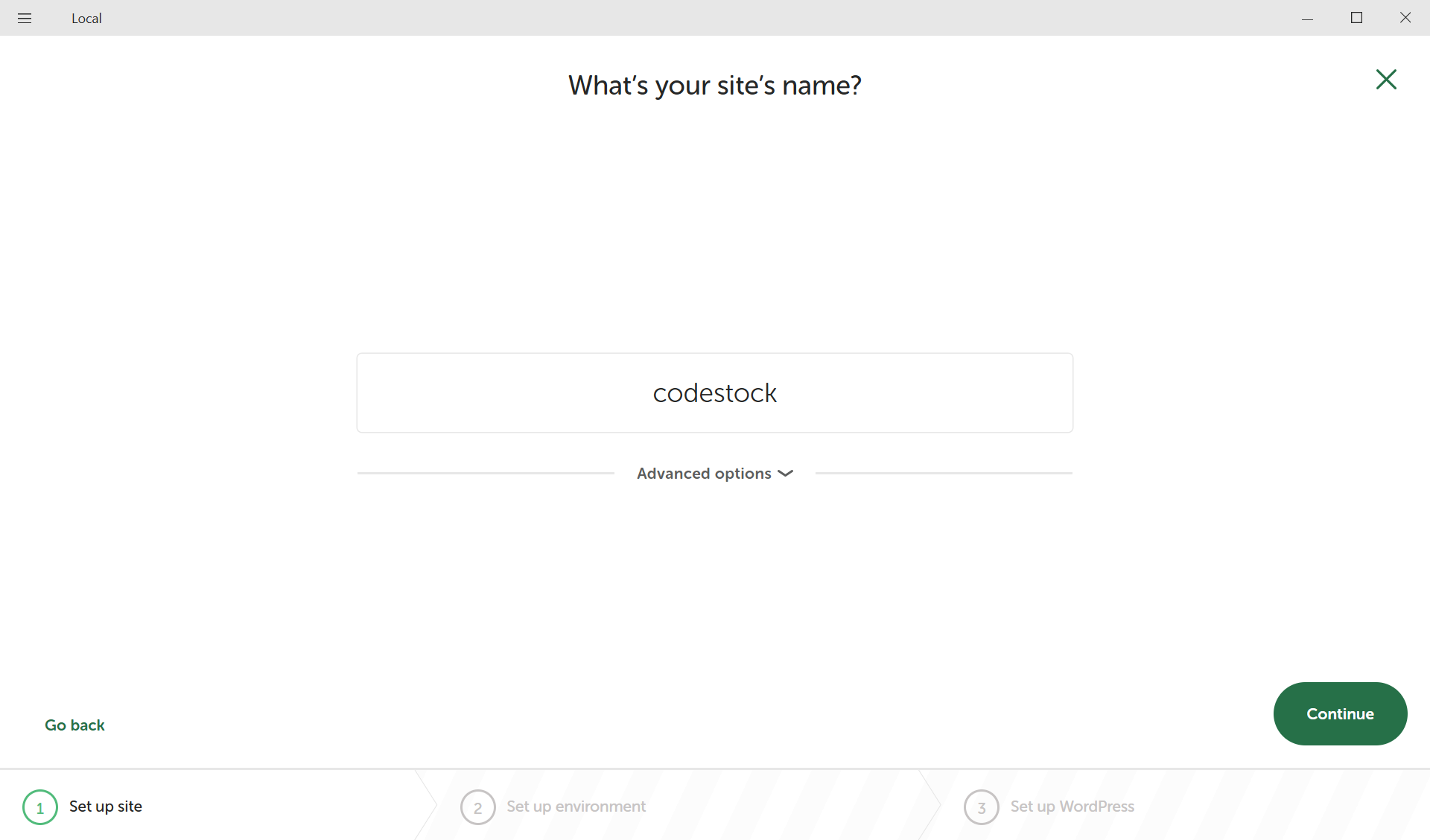Collapse the Advanced options section
Screen dimensions: 1430x840
714,473
